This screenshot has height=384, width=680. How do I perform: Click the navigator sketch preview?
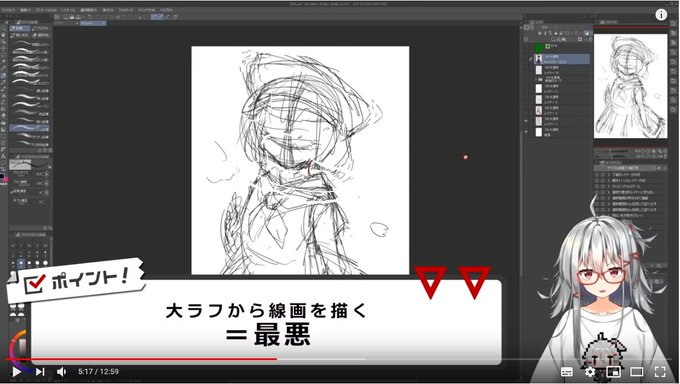tap(631, 86)
